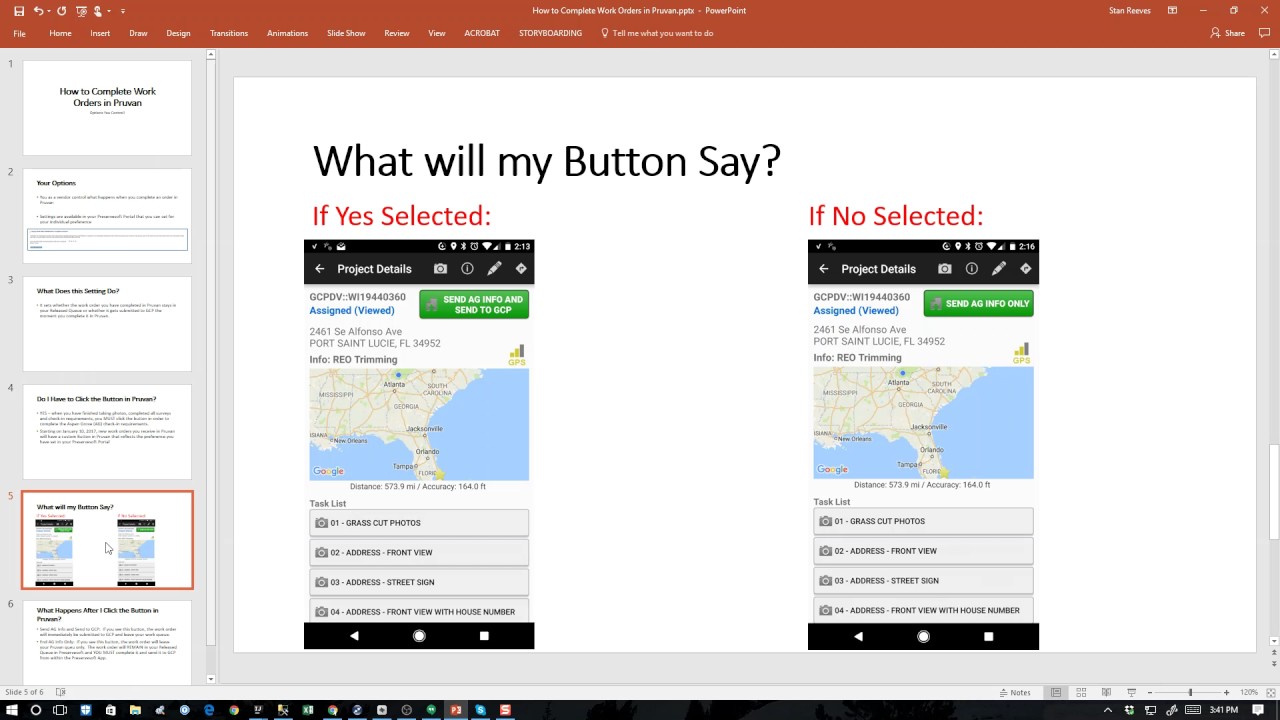
Task: Click the thumbnail pane scroll up arrow
Action: pos(211,54)
